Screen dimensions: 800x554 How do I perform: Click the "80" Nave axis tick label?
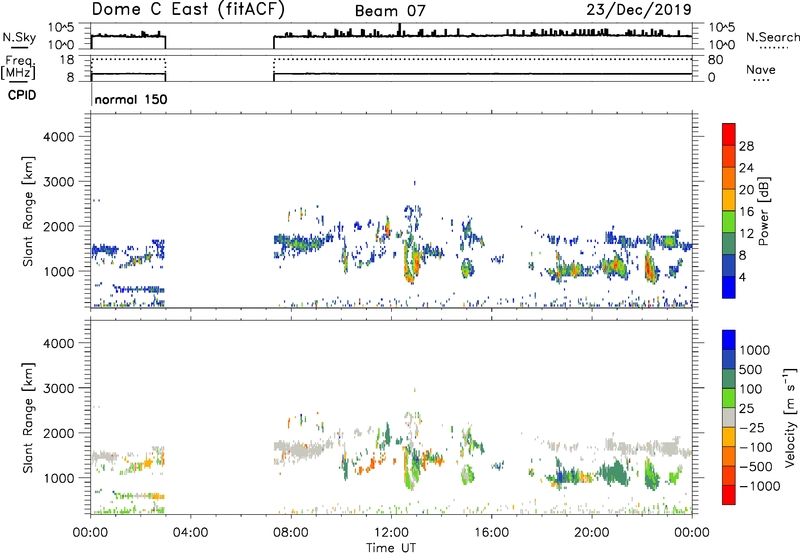(715, 60)
